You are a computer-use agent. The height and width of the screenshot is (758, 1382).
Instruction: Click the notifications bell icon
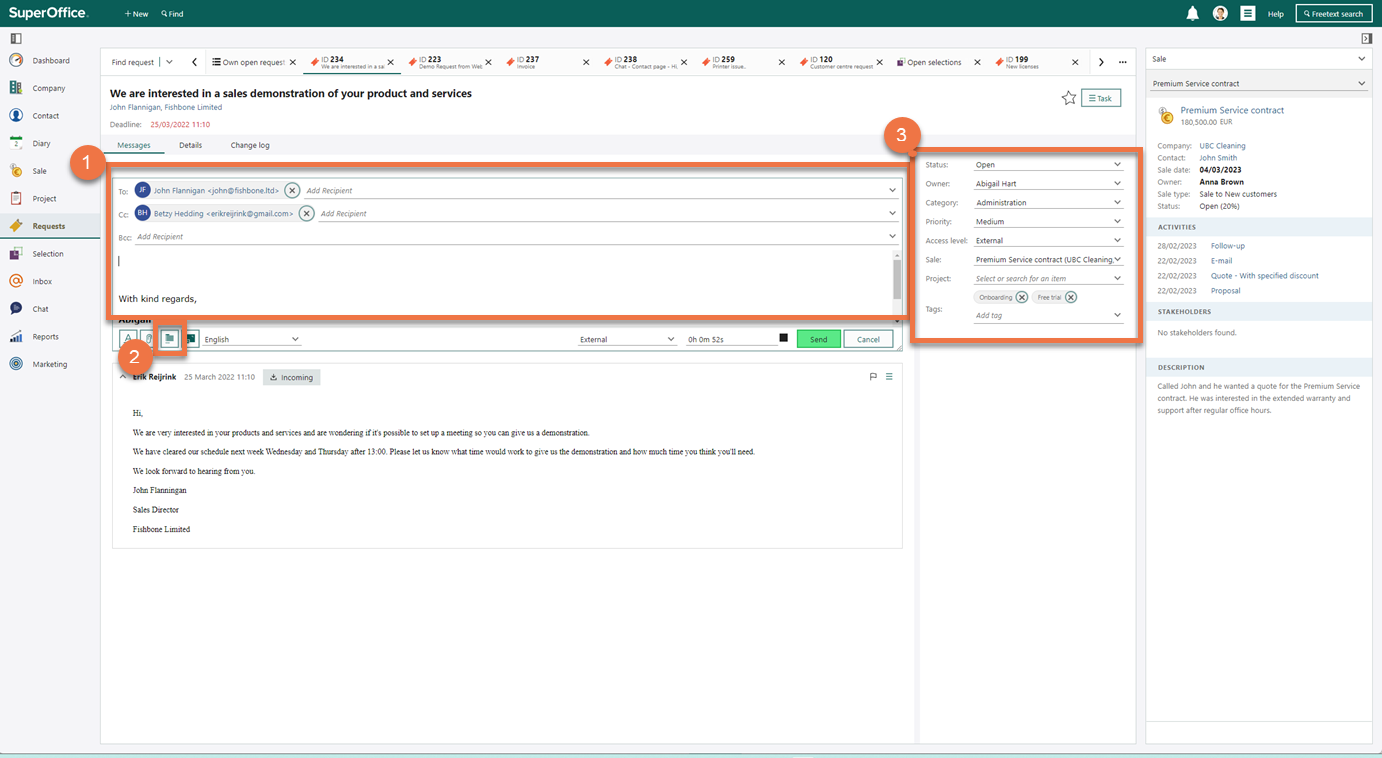[x=1192, y=13]
